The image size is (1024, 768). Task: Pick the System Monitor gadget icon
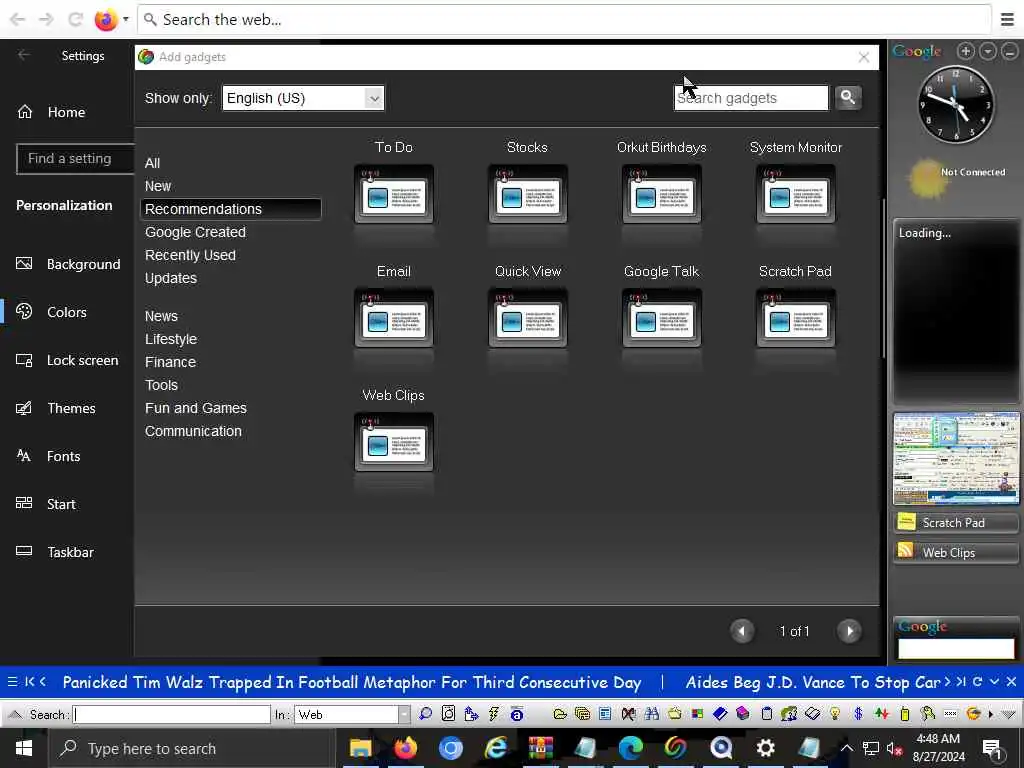795,194
